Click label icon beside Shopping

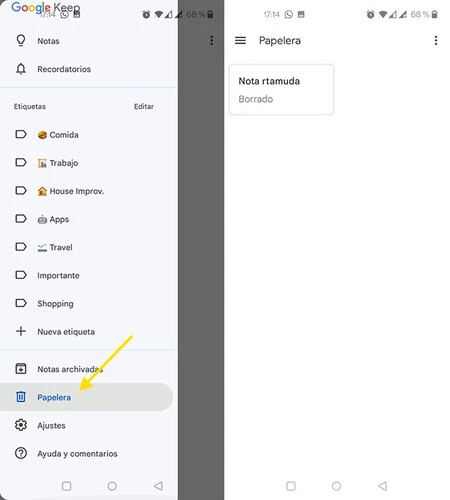pyautogui.click(x=21, y=303)
